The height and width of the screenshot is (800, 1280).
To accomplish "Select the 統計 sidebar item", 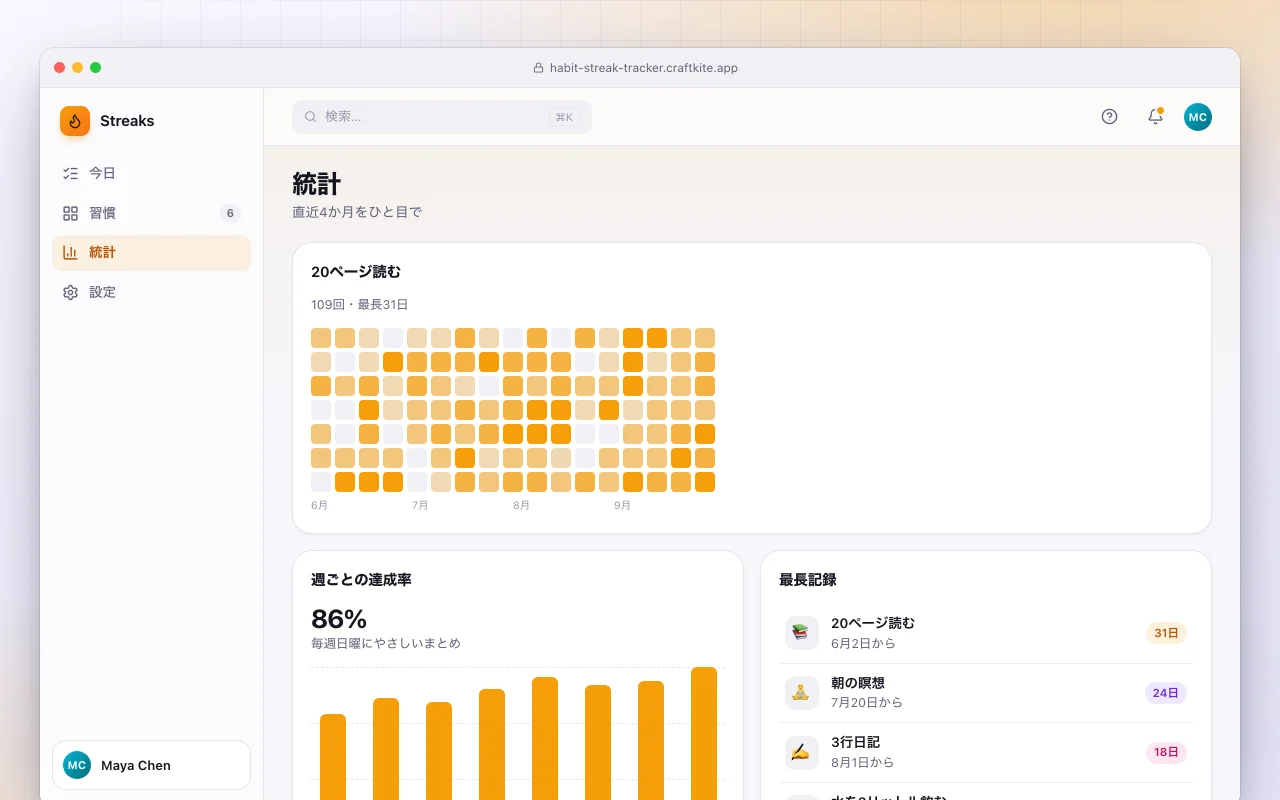I will (152, 253).
